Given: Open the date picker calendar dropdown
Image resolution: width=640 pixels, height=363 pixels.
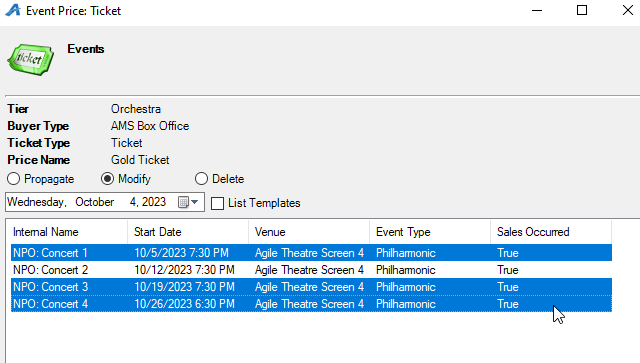Looking at the screenshot, I should (189, 202).
